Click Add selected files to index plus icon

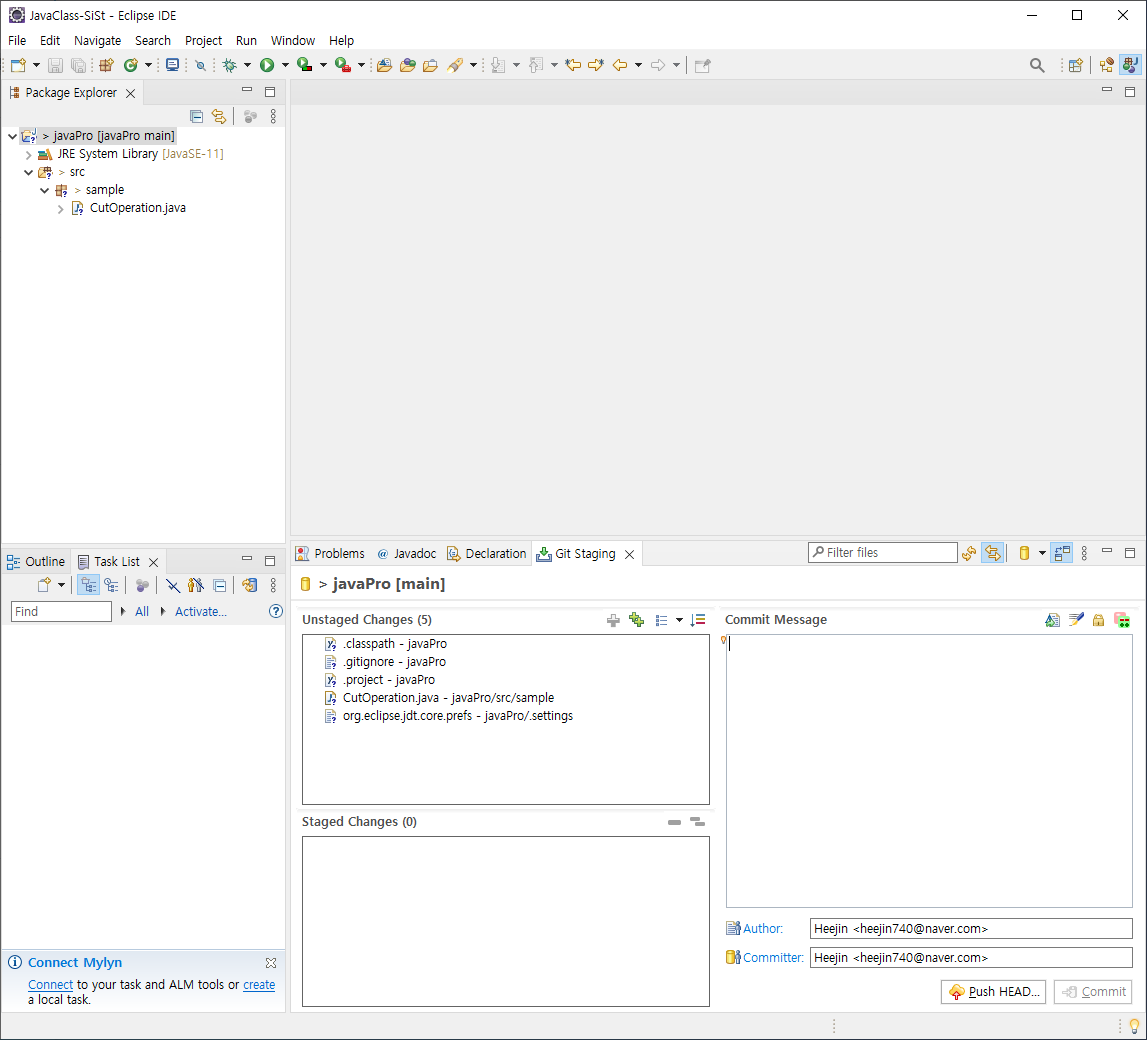(x=613, y=620)
